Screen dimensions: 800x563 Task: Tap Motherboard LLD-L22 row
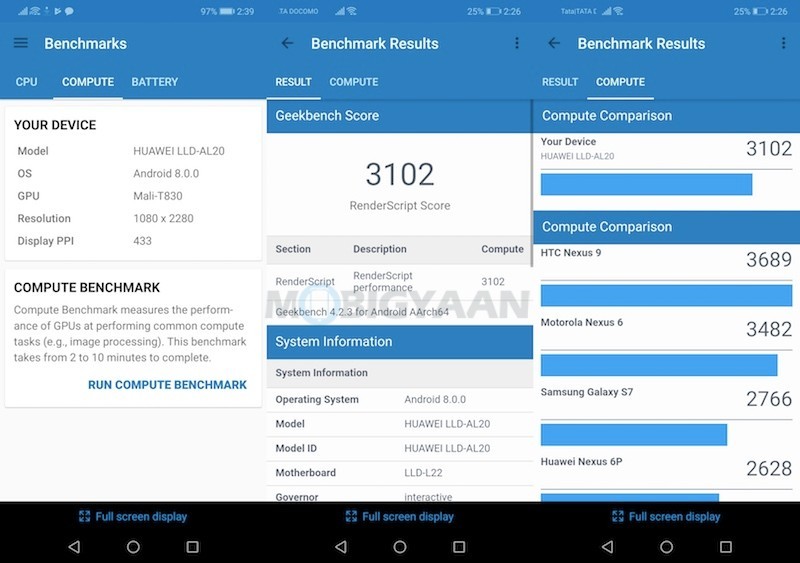(400, 473)
